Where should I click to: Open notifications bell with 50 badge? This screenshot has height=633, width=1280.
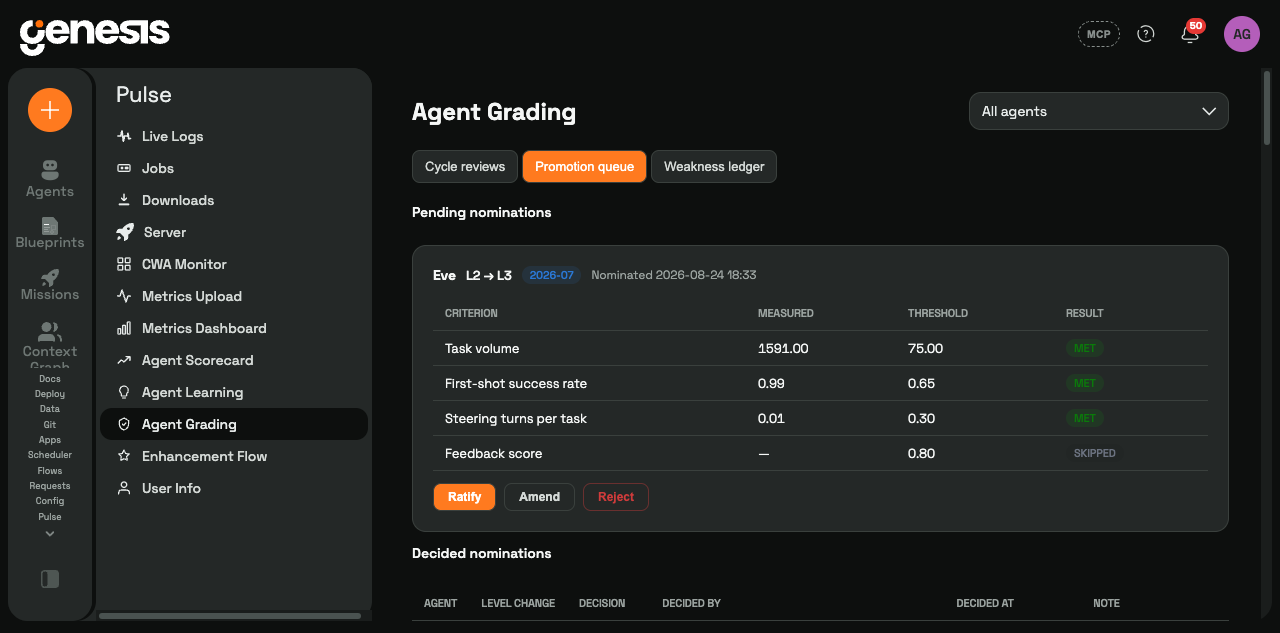[x=1189, y=34]
